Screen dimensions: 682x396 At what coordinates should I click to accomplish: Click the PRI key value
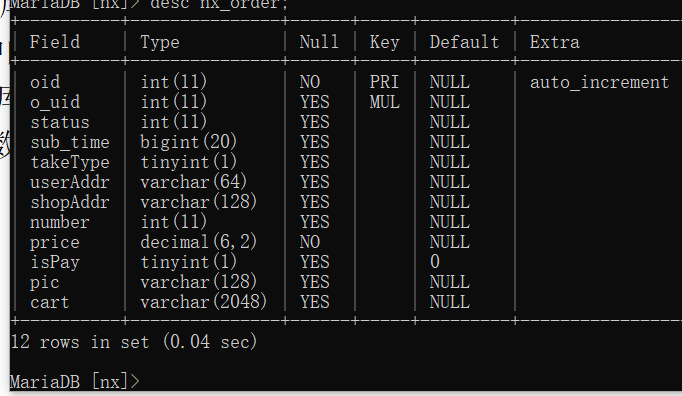coord(384,82)
